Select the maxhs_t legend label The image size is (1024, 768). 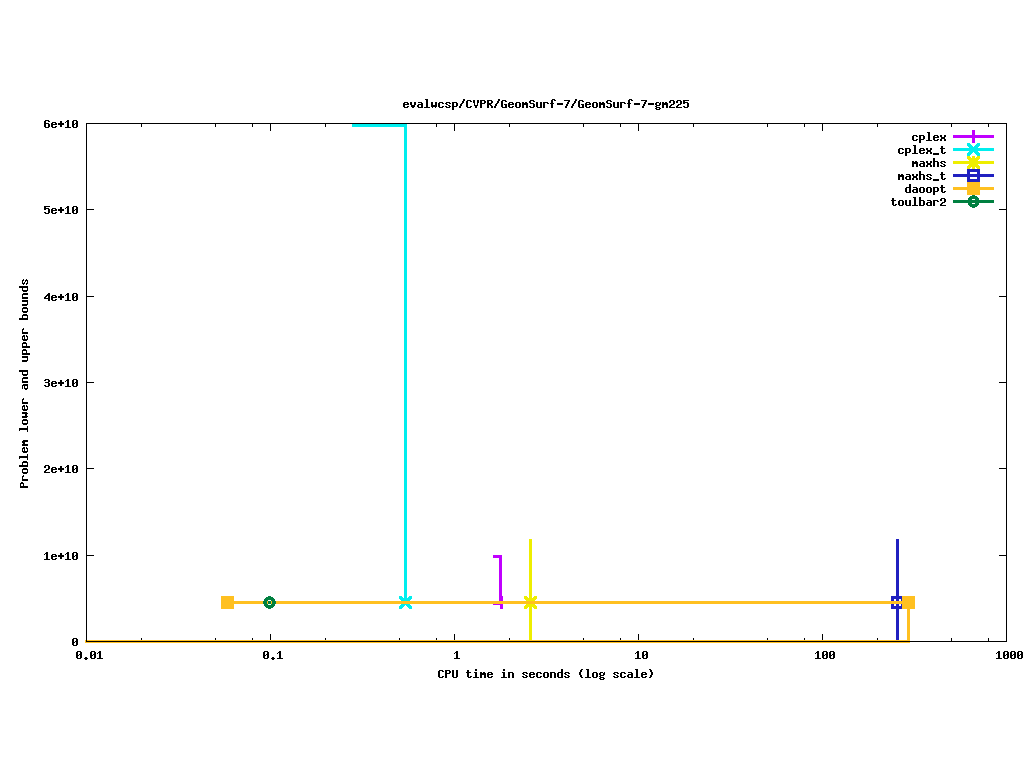921,176
